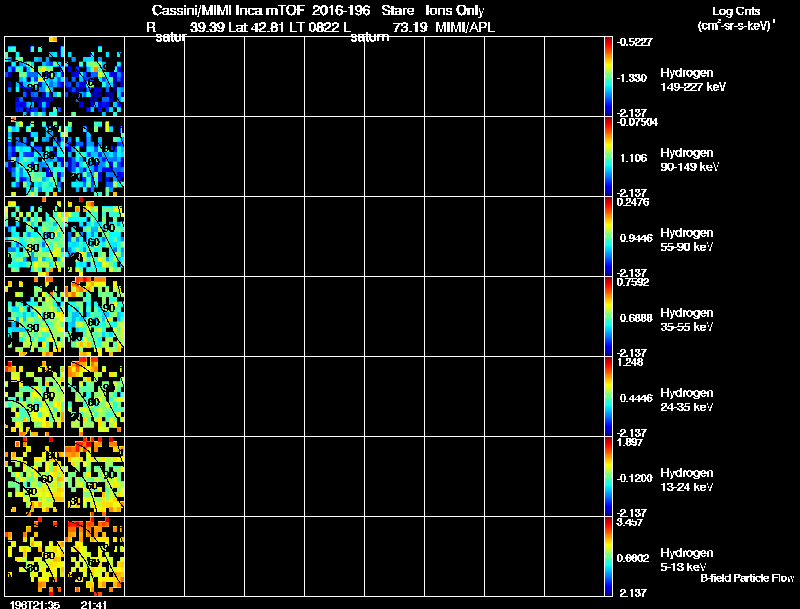
Task: Click the 'Hydrogen 24-35 keV' label
Action: (x=687, y=400)
